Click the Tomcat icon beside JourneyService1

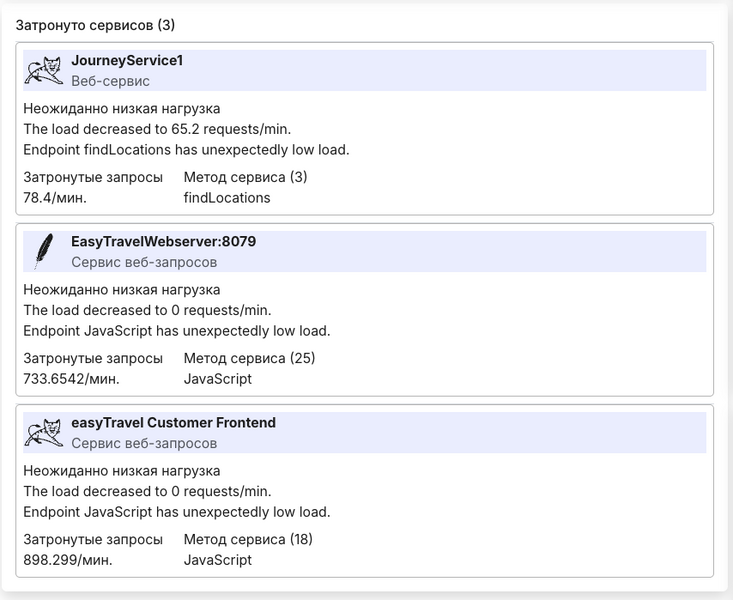(43, 71)
